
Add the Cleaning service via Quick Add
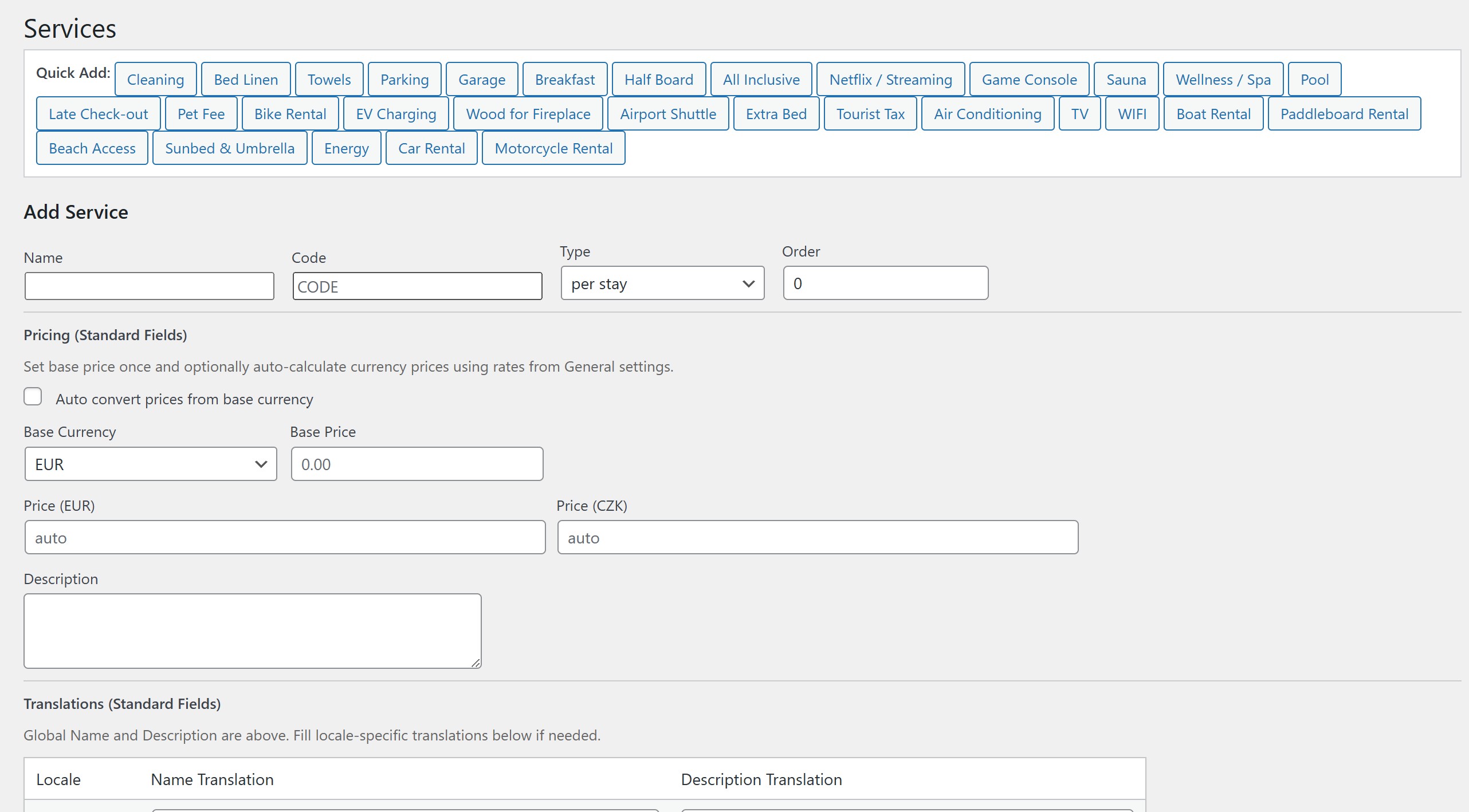155,79
